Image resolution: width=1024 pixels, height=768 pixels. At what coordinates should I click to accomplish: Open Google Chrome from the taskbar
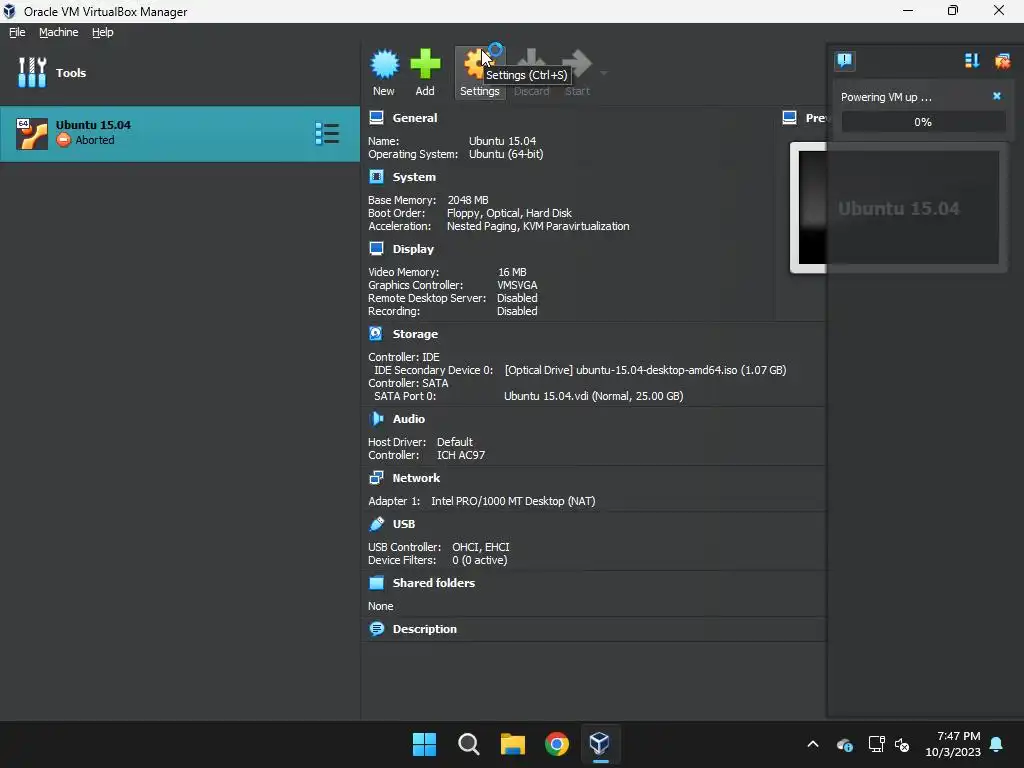[556, 744]
